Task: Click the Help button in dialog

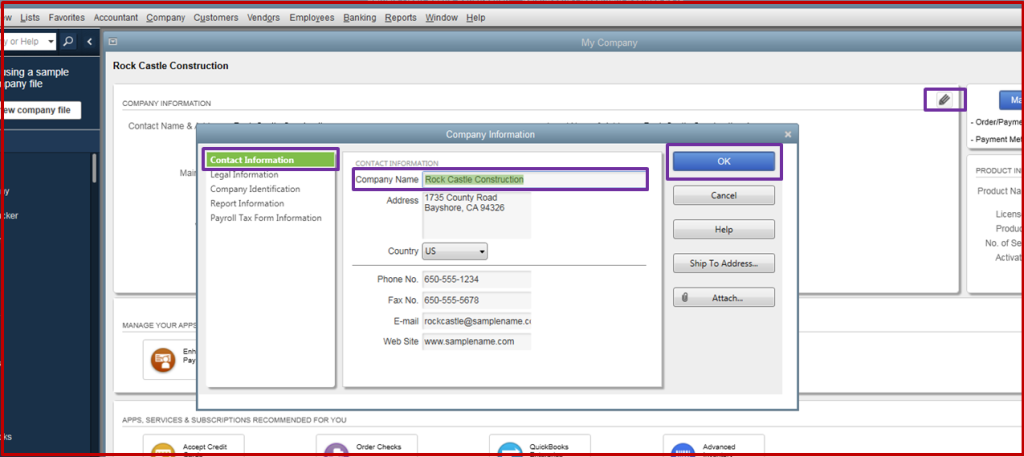Action: [x=724, y=229]
